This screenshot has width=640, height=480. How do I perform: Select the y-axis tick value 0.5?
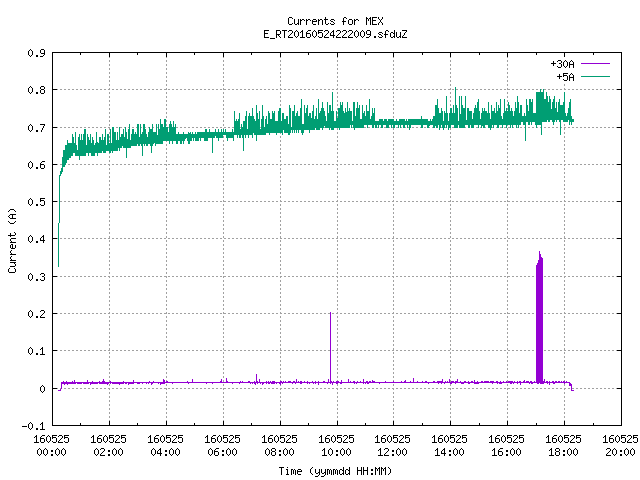coord(37,202)
